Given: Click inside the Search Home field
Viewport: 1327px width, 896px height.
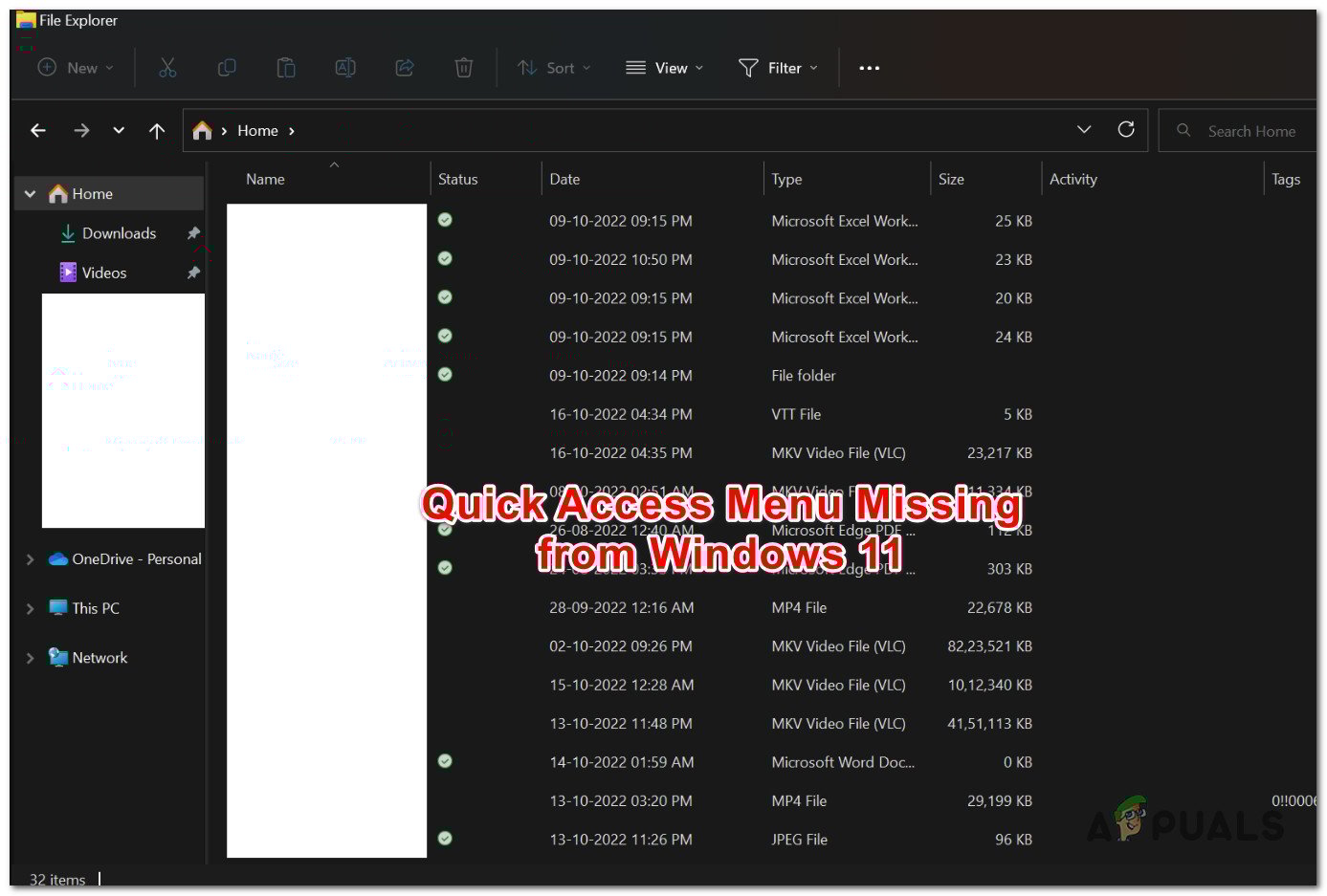Looking at the screenshot, I should (x=1244, y=130).
